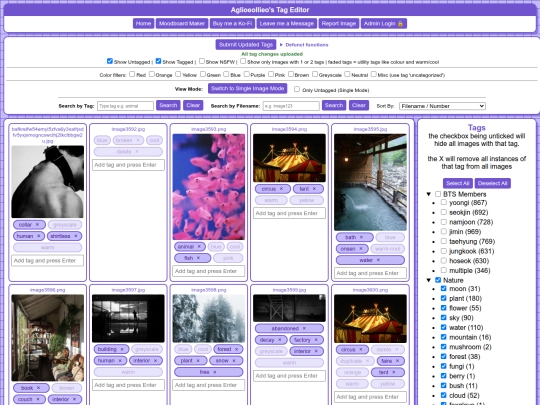The height and width of the screenshot is (405, 540).
Task: Check Only Untagged (Single Mode)
Action: [x=297, y=89]
